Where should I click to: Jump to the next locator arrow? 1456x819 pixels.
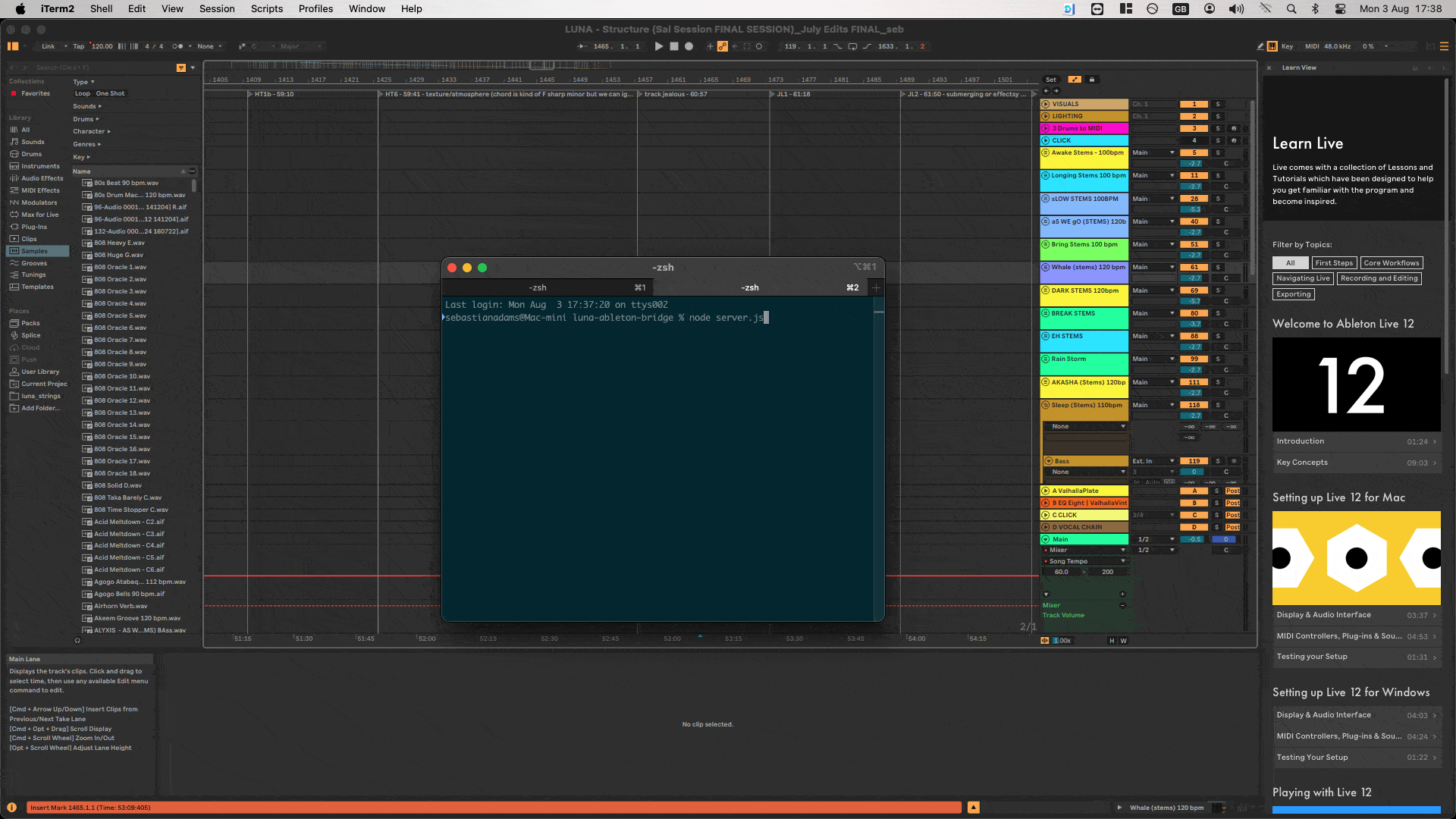point(1056,91)
